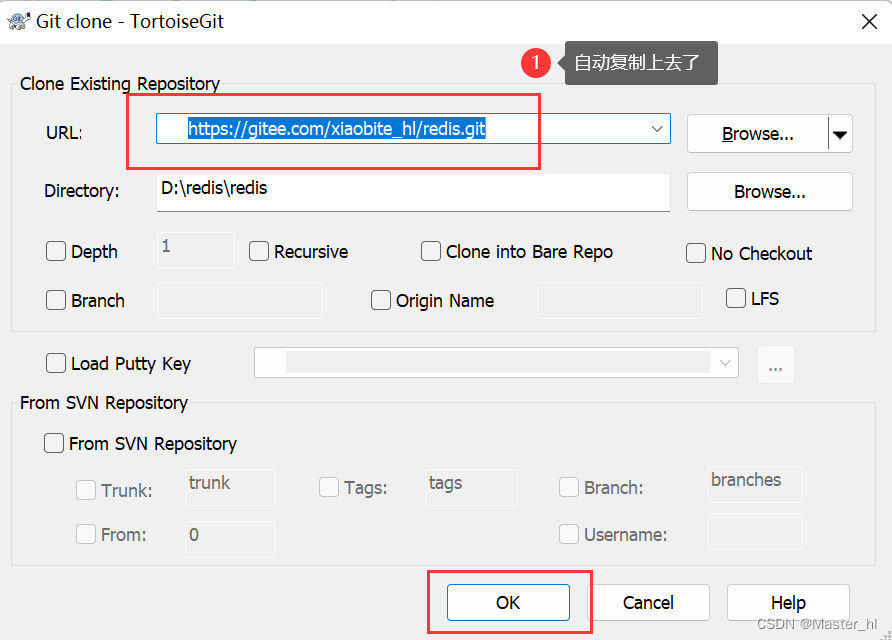Viewport: 892px width, 640px height.
Task: Tick the From checkbox in SVN section
Action: click(86, 534)
